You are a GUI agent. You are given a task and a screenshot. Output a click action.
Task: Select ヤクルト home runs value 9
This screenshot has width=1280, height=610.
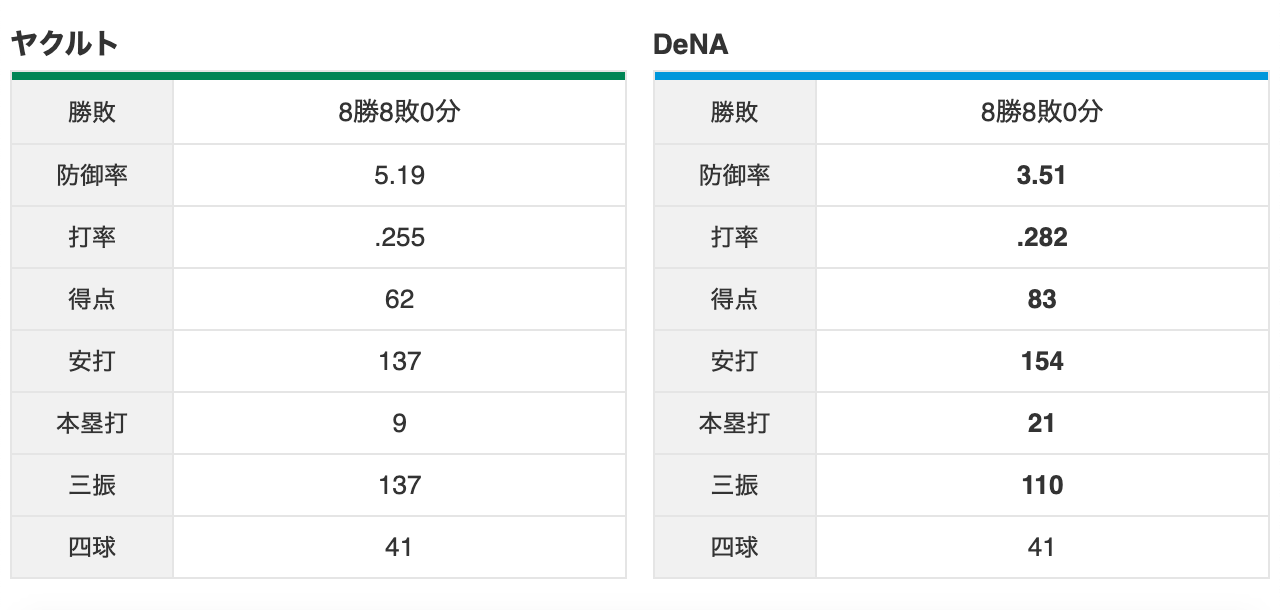[399, 423]
